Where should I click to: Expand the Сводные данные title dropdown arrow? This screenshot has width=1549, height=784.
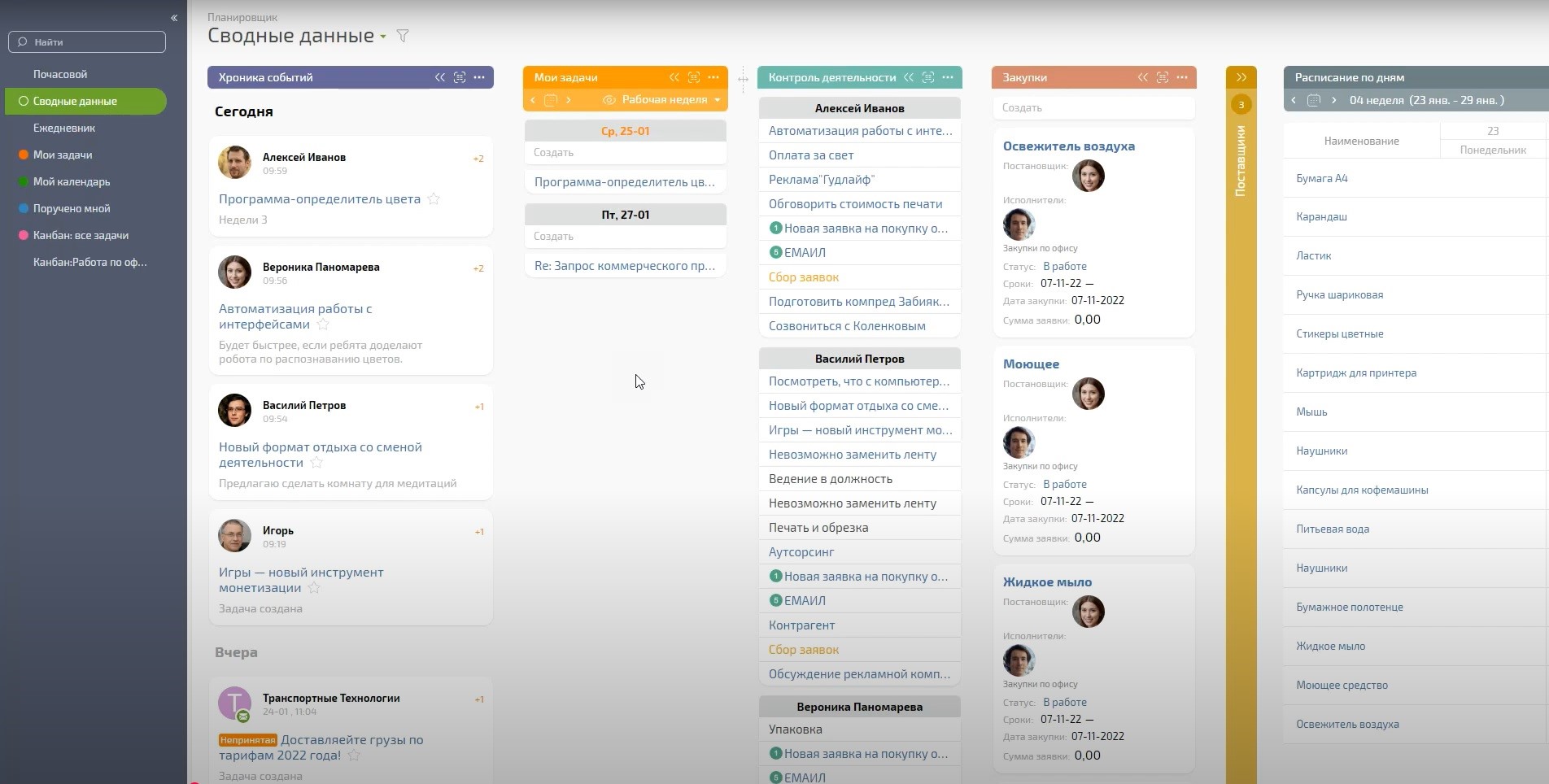pos(383,37)
